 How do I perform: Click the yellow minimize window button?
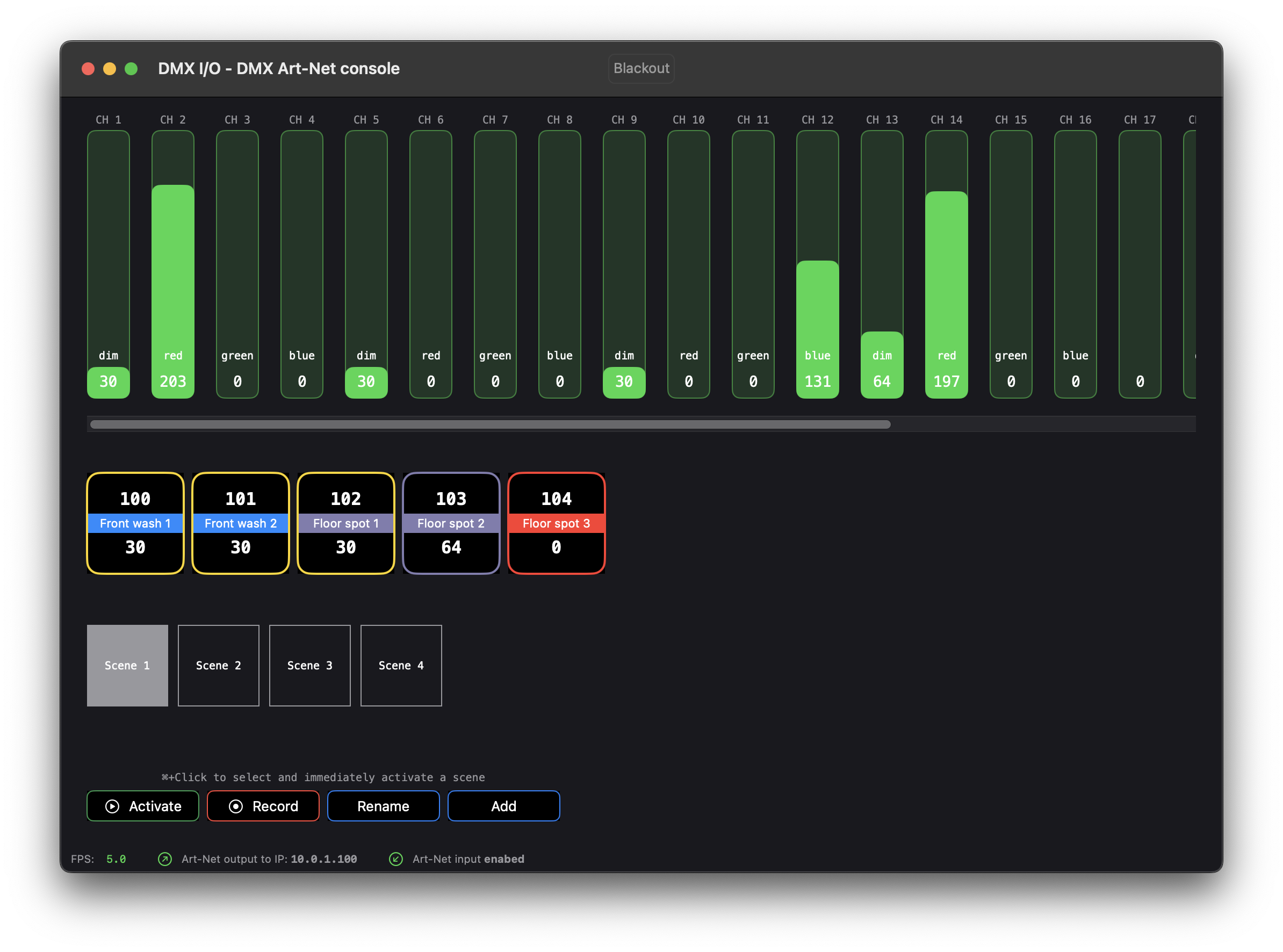click(x=110, y=69)
